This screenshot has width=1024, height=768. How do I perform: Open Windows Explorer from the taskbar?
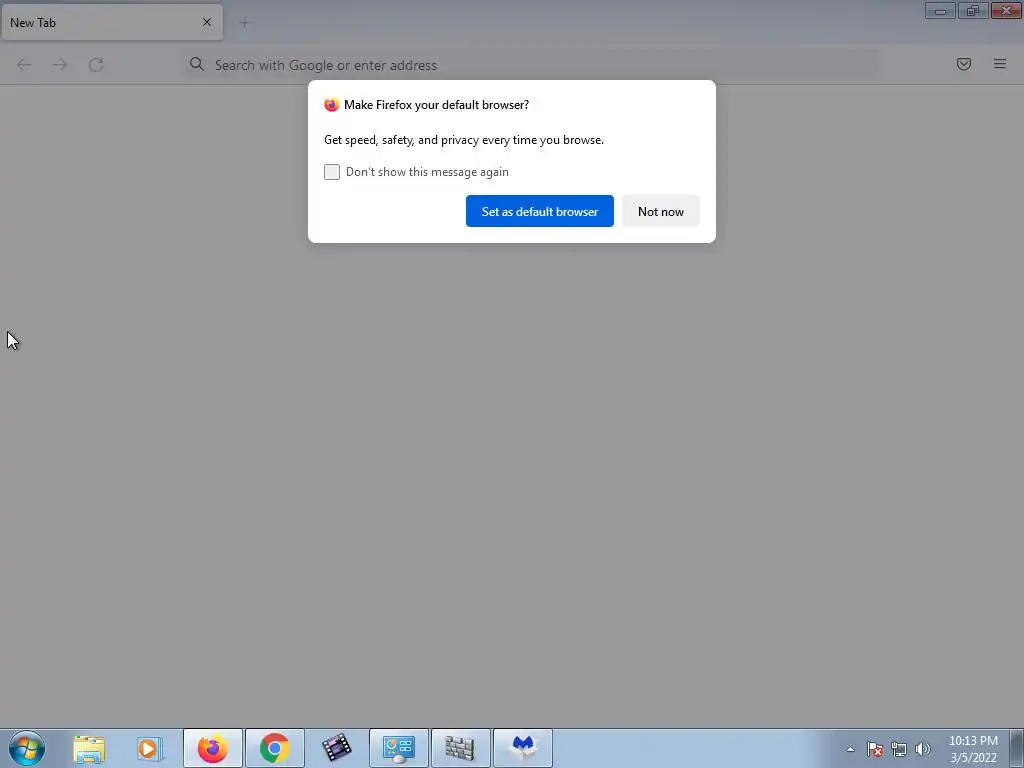point(89,748)
